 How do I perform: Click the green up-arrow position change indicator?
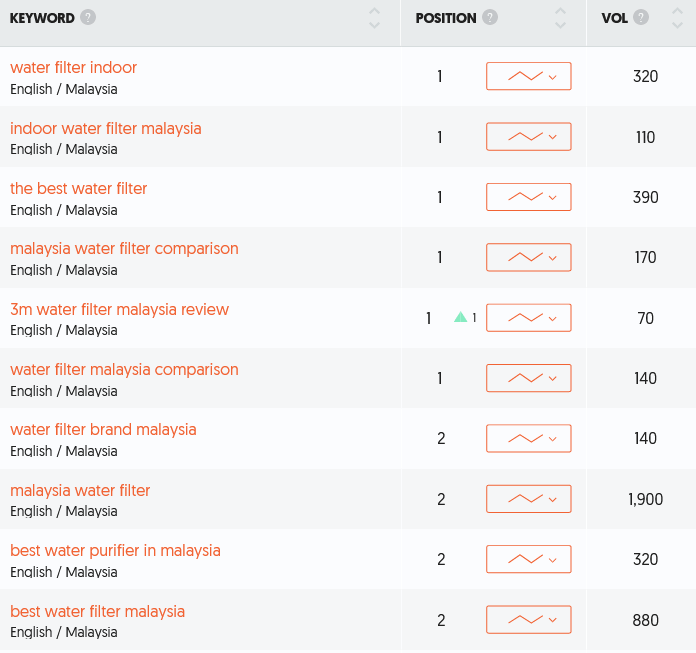(x=461, y=317)
